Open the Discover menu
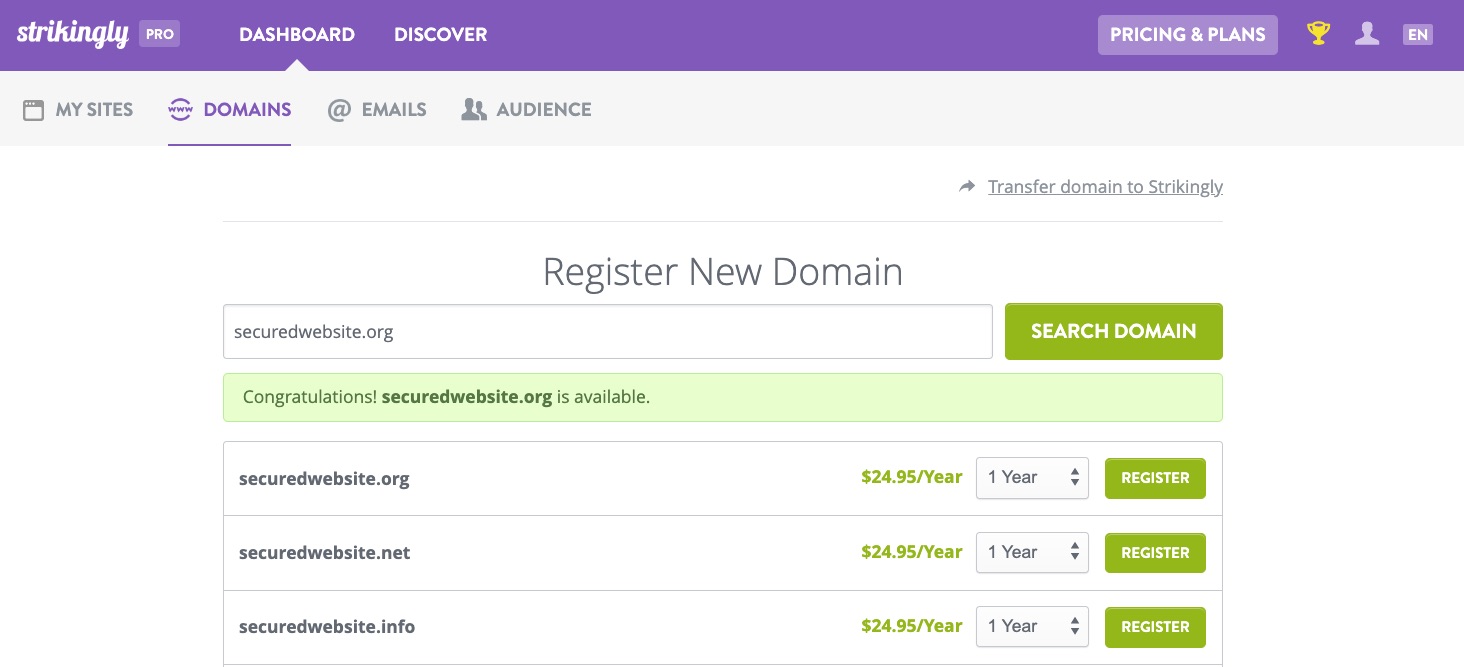 click(x=440, y=35)
